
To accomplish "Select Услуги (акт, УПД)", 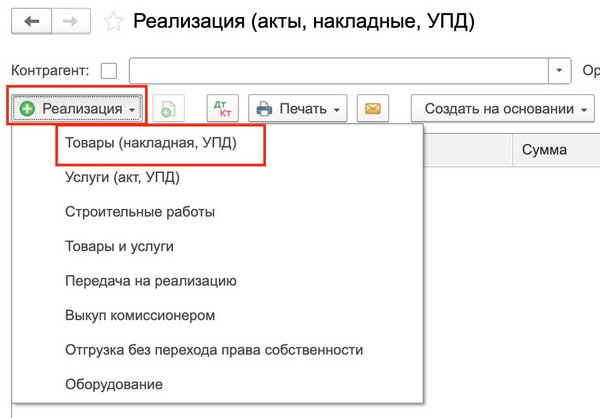I will (122, 178).
